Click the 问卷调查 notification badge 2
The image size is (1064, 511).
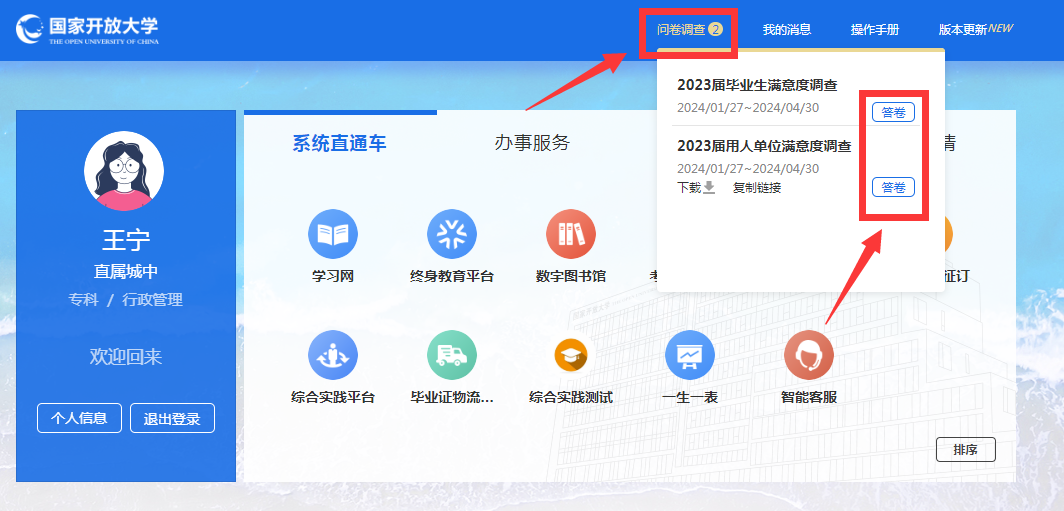(715, 29)
